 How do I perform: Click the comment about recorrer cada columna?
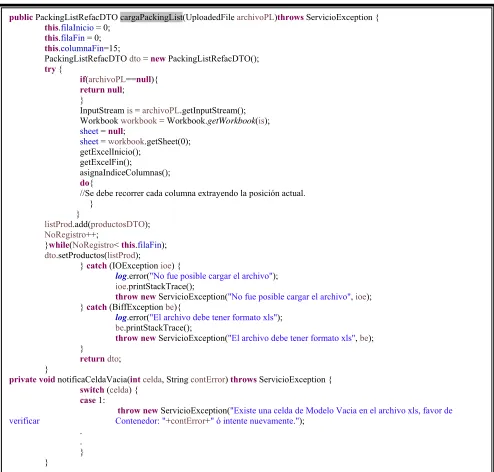click(x=192, y=193)
